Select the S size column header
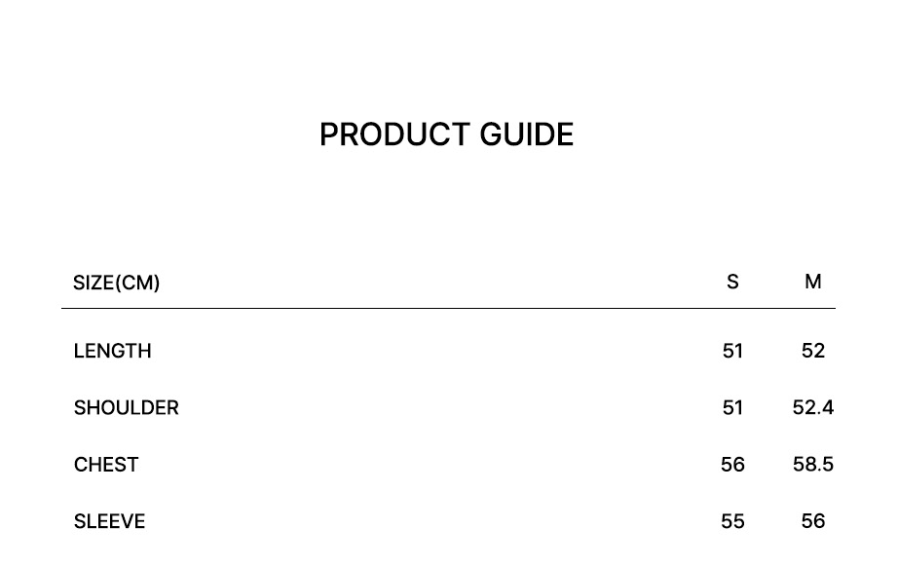911x576 pixels. (x=733, y=282)
